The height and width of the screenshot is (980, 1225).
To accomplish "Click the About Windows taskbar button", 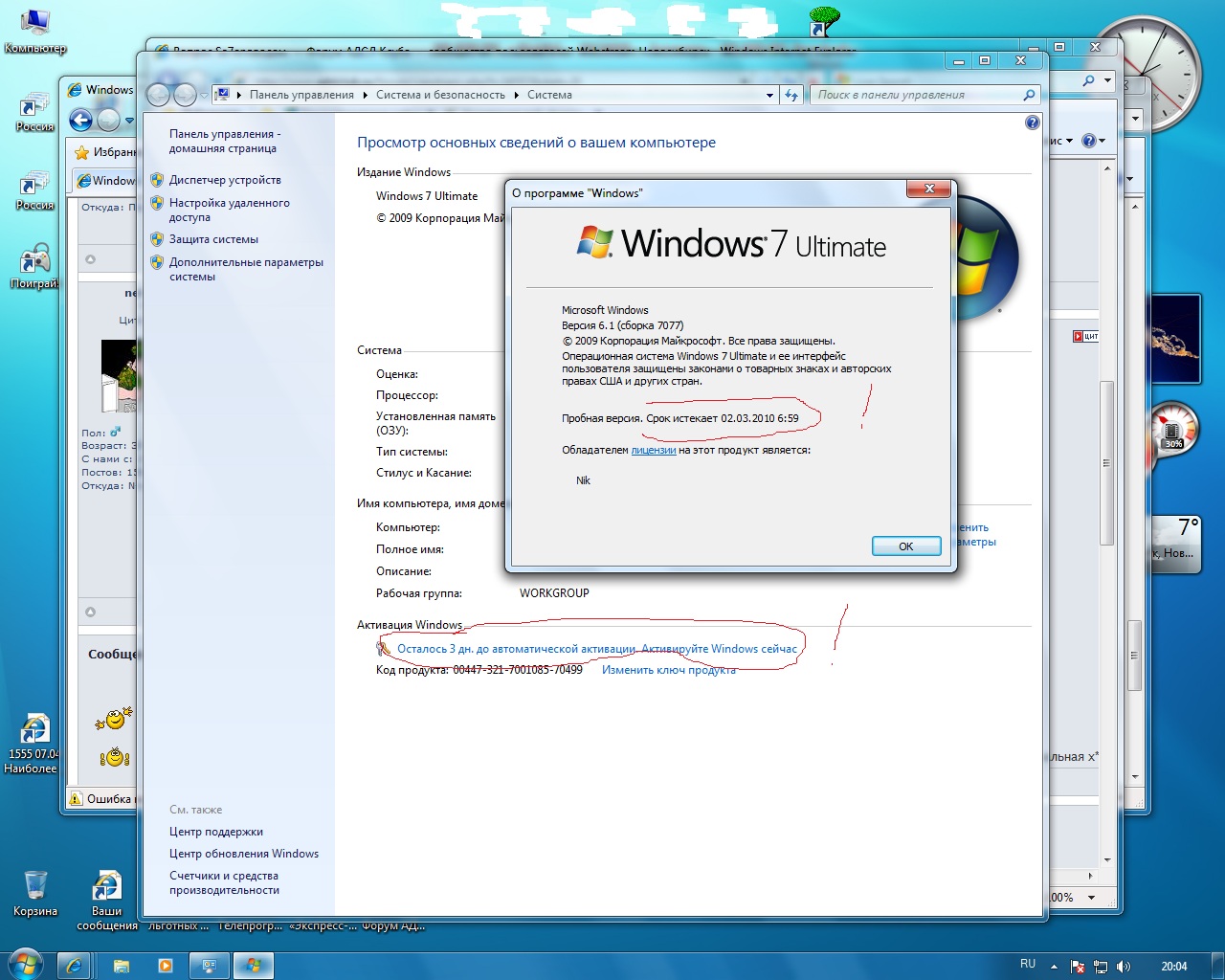I will pyautogui.click(x=253, y=966).
